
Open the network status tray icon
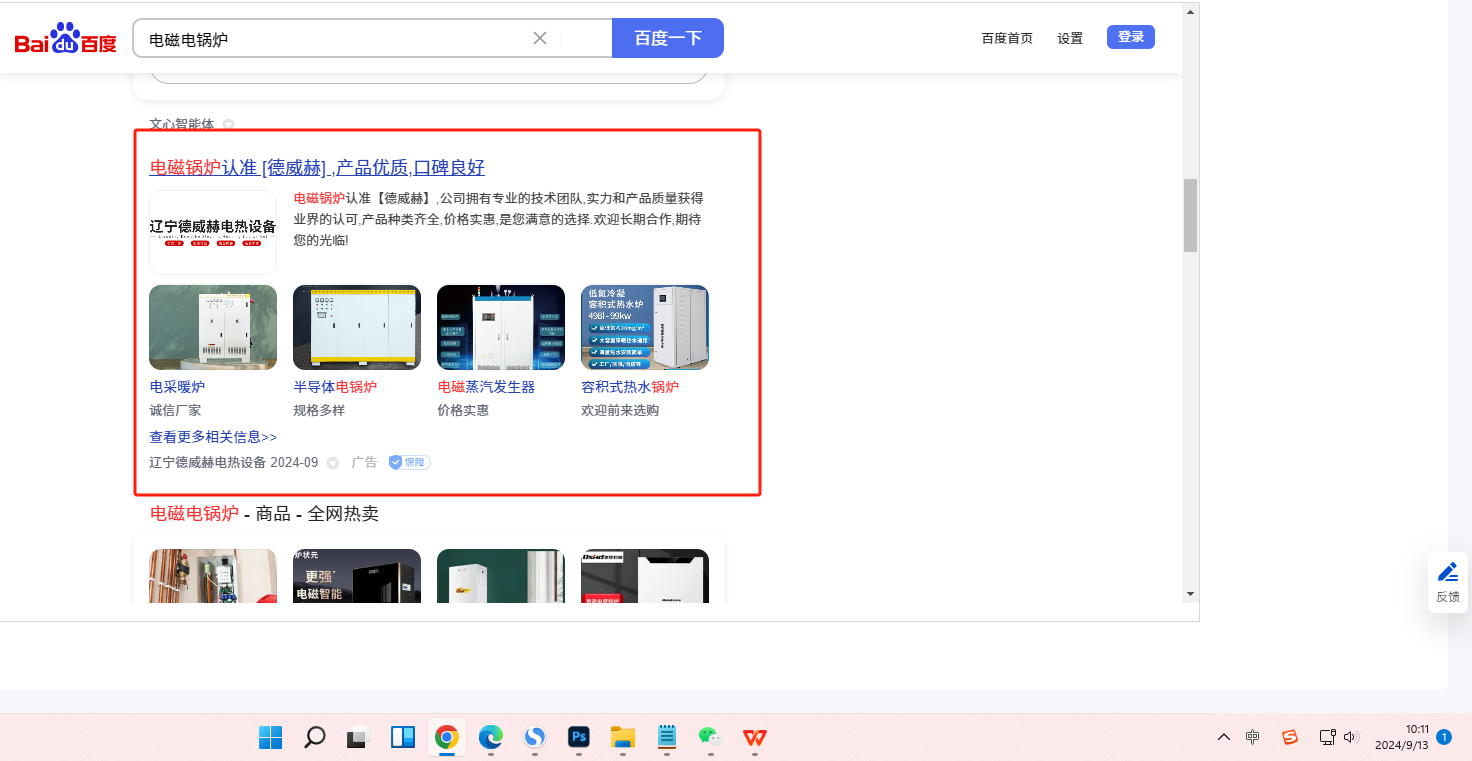click(x=1327, y=738)
